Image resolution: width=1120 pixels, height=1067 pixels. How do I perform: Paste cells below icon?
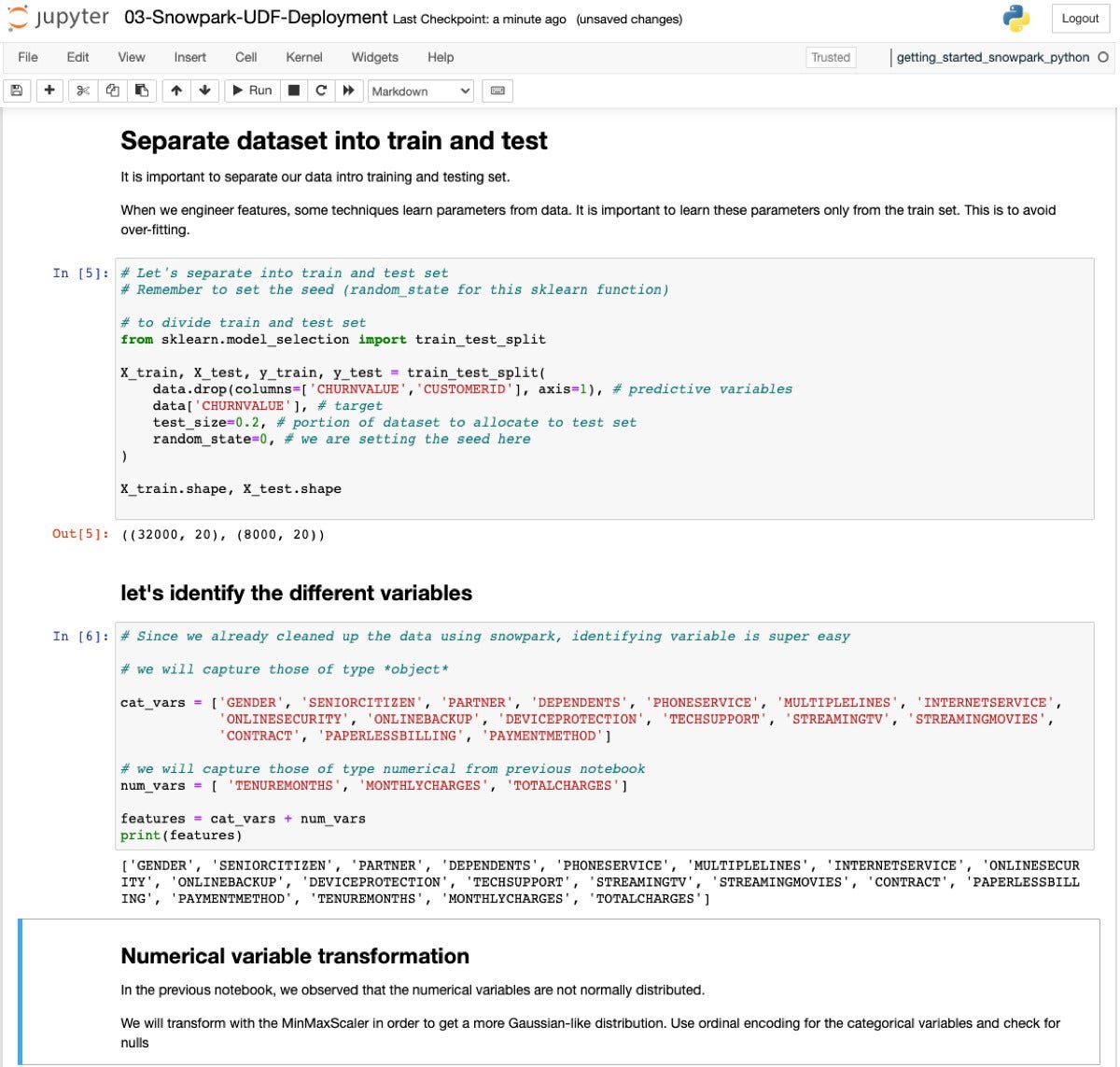pyautogui.click(x=142, y=91)
